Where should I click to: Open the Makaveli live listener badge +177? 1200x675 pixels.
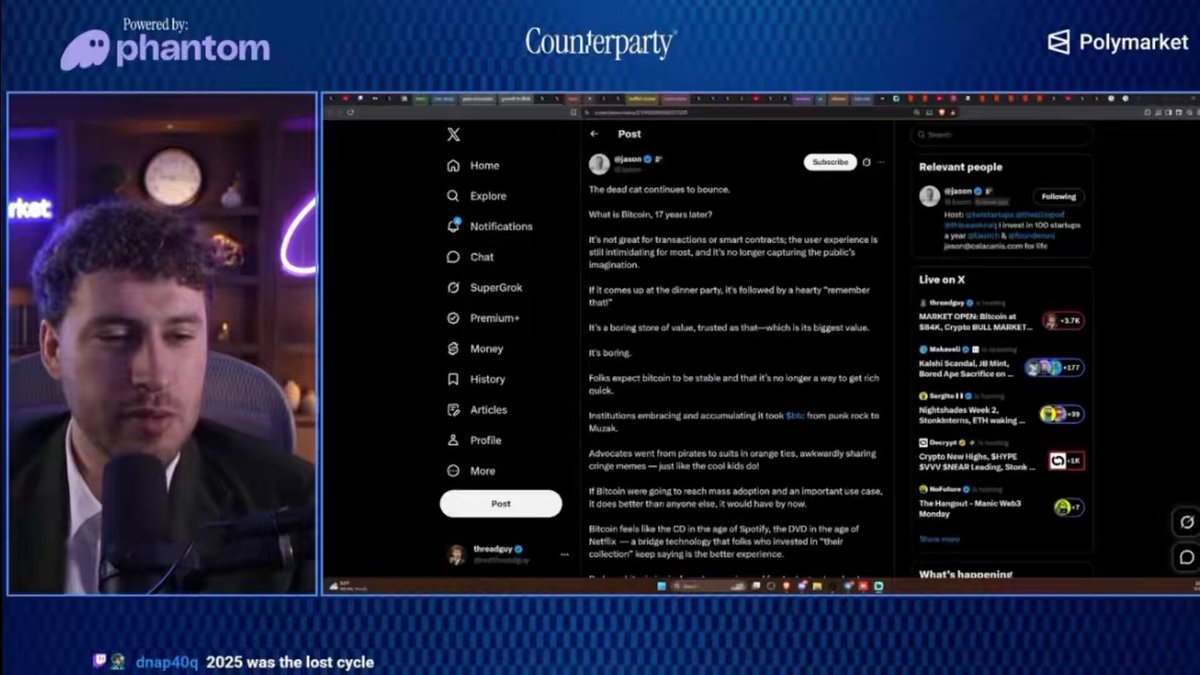[x=1053, y=368]
